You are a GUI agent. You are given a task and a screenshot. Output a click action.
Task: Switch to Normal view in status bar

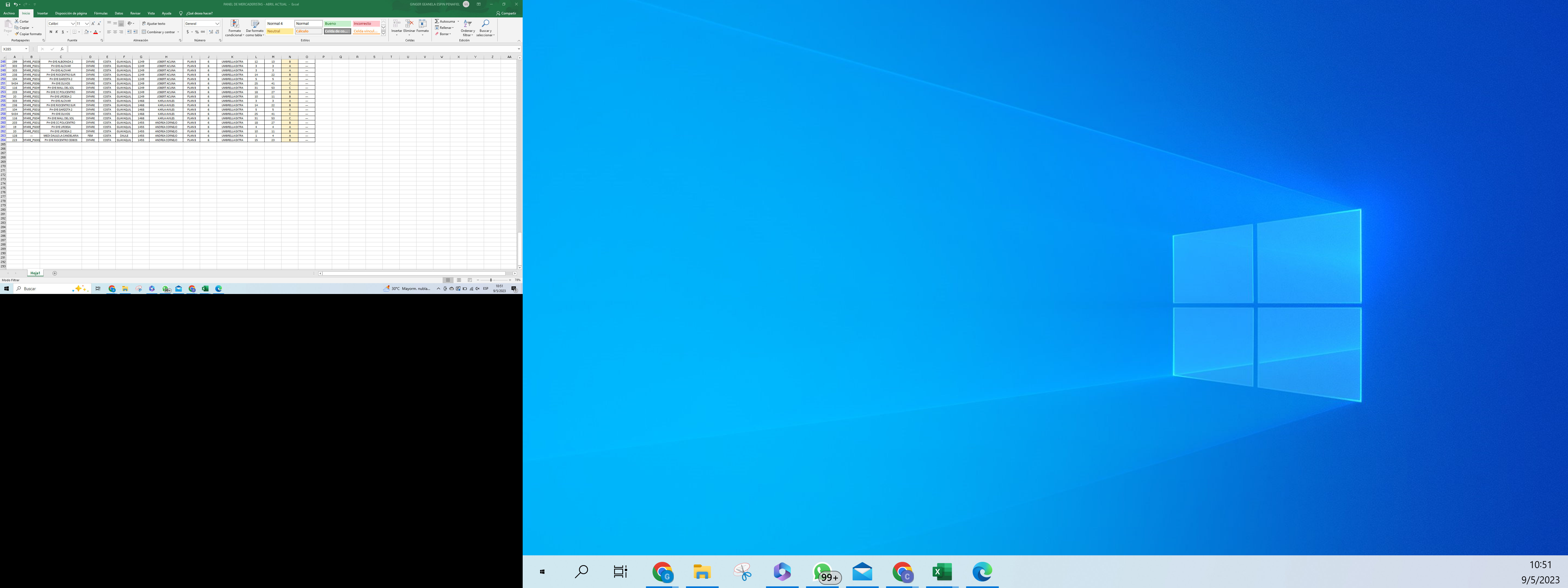click(448, 280)
